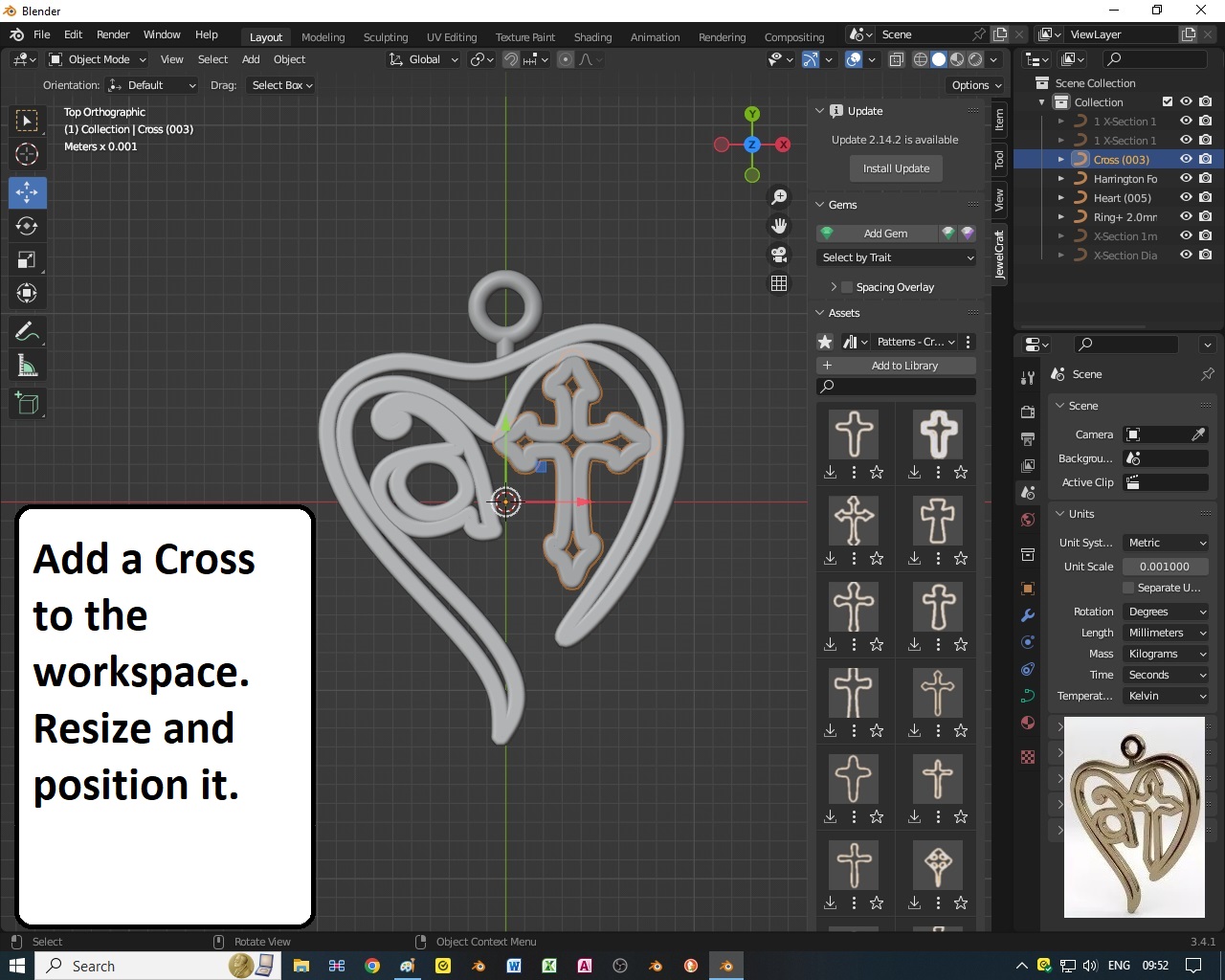Open the Select by Trait dropdown

coord(897,257)
